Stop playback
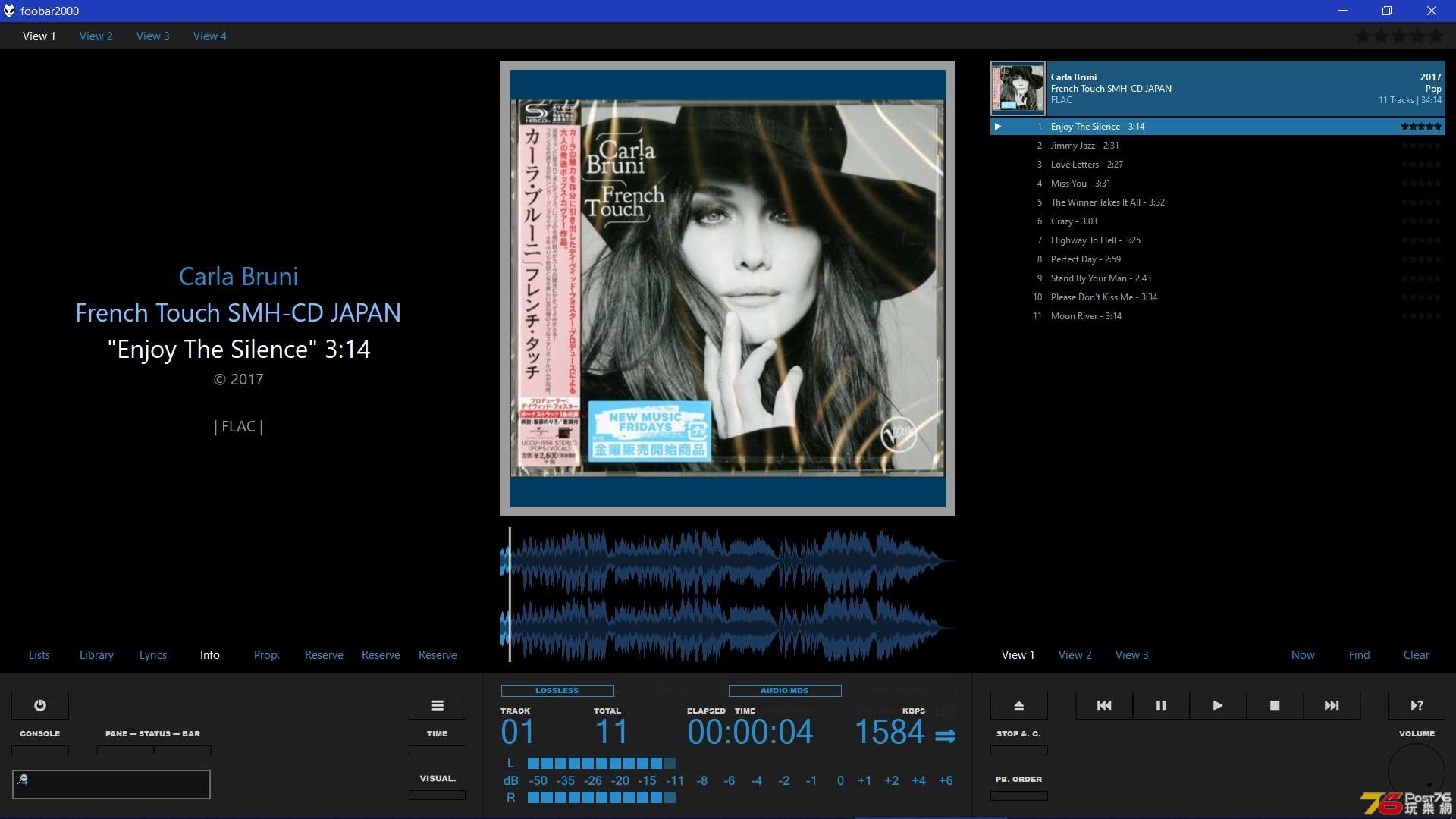The width and height of the screenshot is (1456, 819). click(1275, 705)
